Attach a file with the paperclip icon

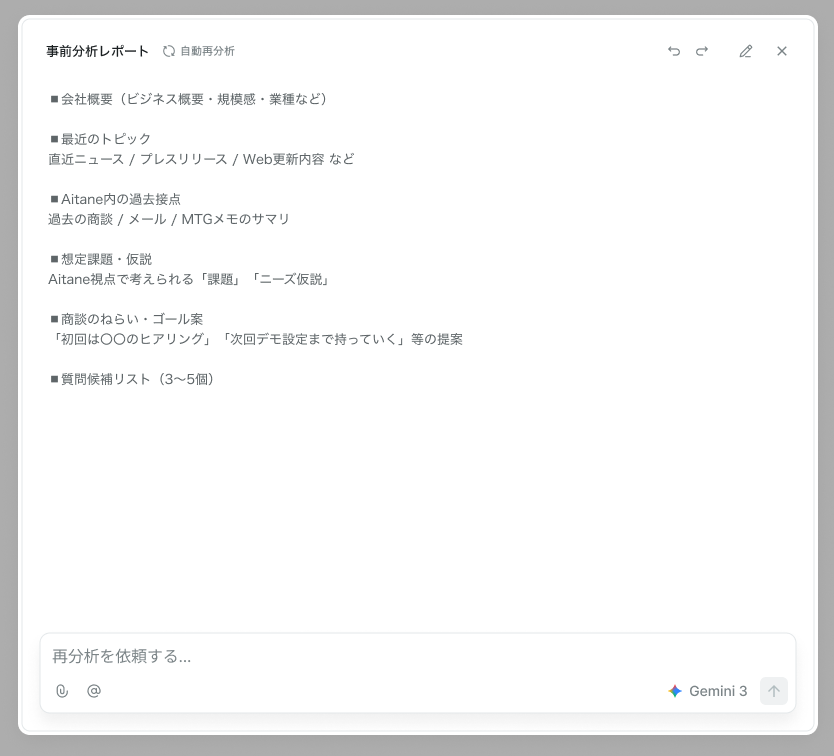[x=62, y=691]
